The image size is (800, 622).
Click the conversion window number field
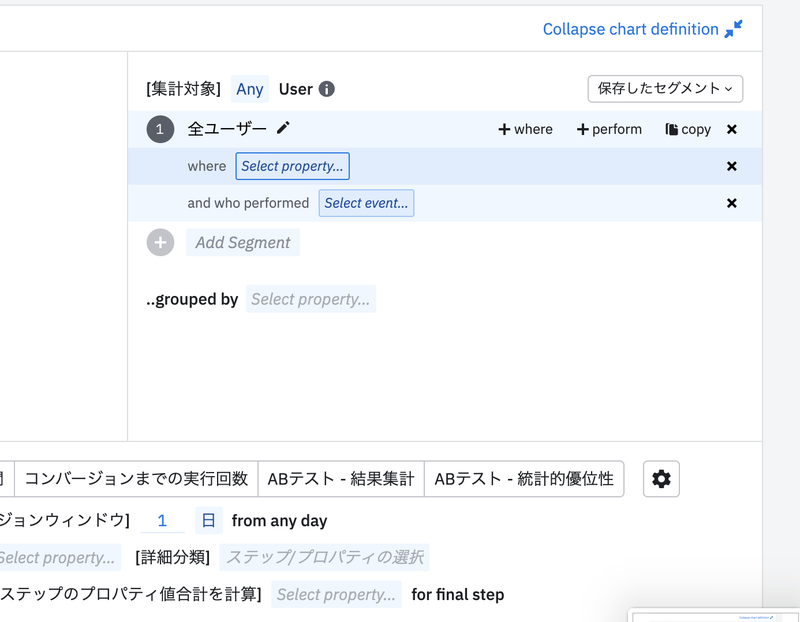(x=163, y=520)
